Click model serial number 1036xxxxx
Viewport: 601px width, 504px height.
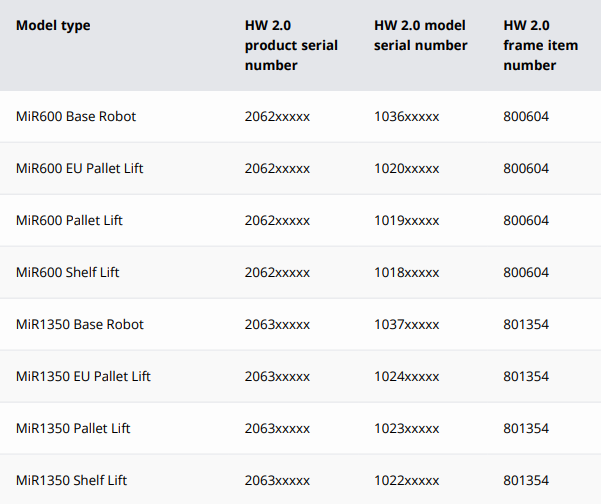click(406, 116)
